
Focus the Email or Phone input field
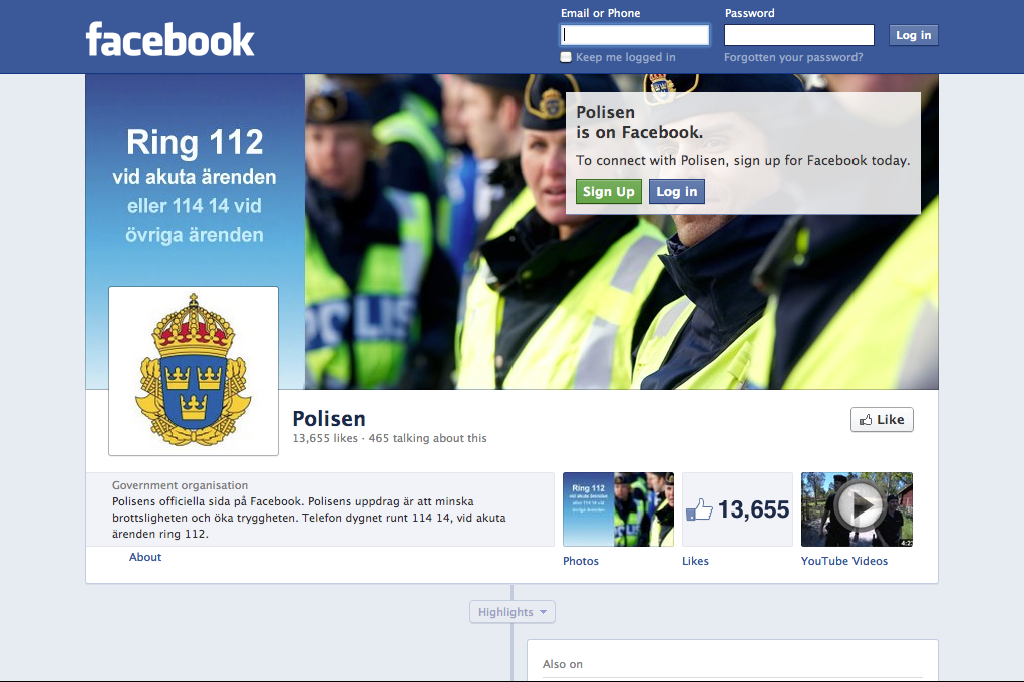point(635,35)
